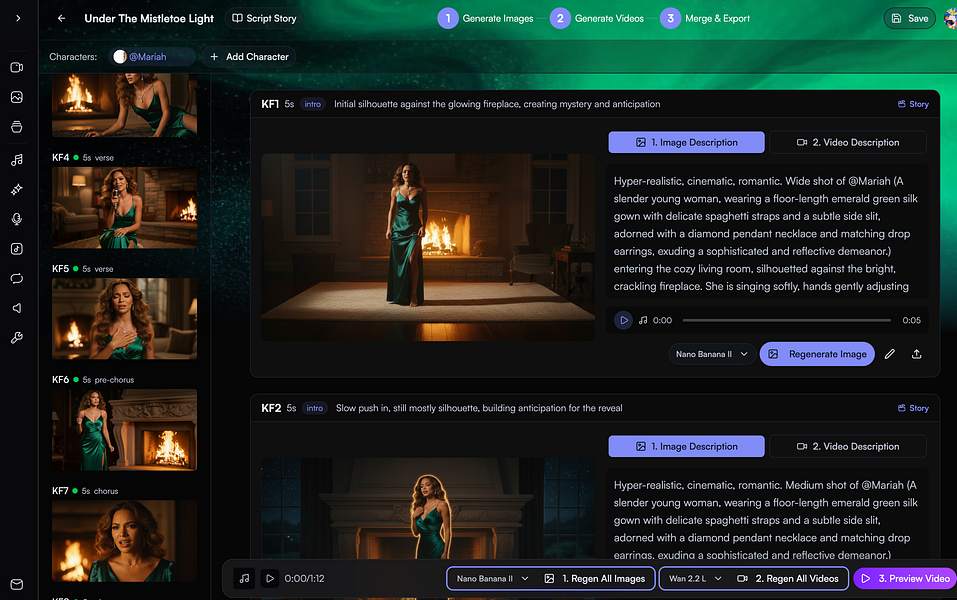The width and height of the screenshot is (957, 600).
Task: Click the music note button in bottom bar
Action: pos(244,578)
